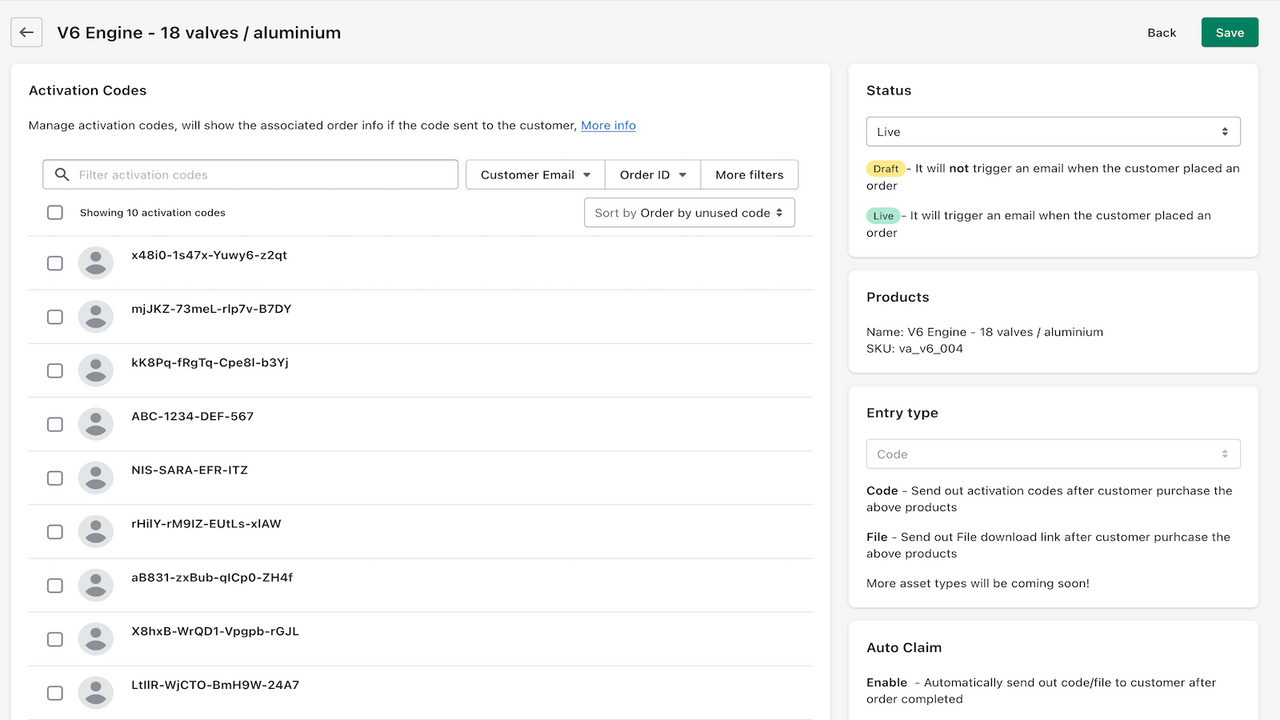Image resolution: width=1280 pixels, height=720 pixels.
Task: Select checkbox for code X8hxB-WrQD1-Vpgpb-rGJL
Action: pyautogui.click(x=55, y=639)
